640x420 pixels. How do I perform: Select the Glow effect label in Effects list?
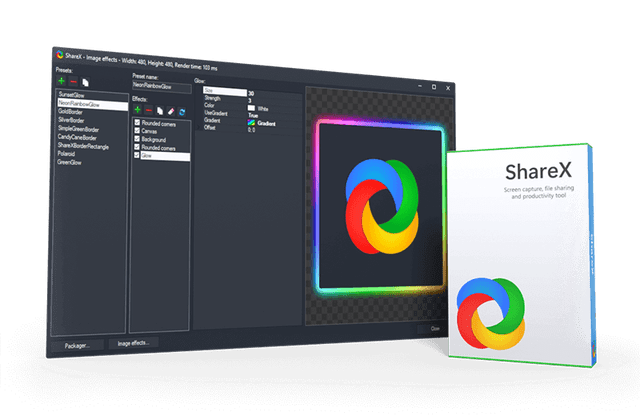pyautogui.click(x=165, y=156)
